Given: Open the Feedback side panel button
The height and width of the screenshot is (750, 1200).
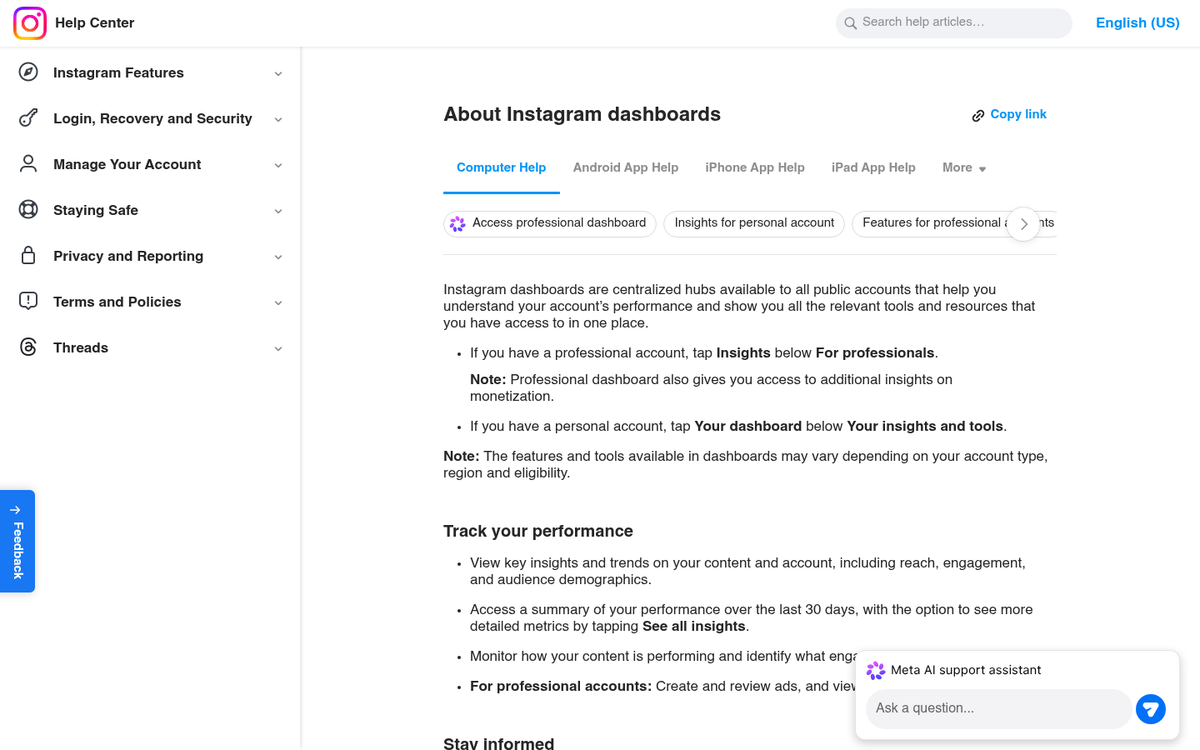Looking at the screenshot, I should 18,541.
